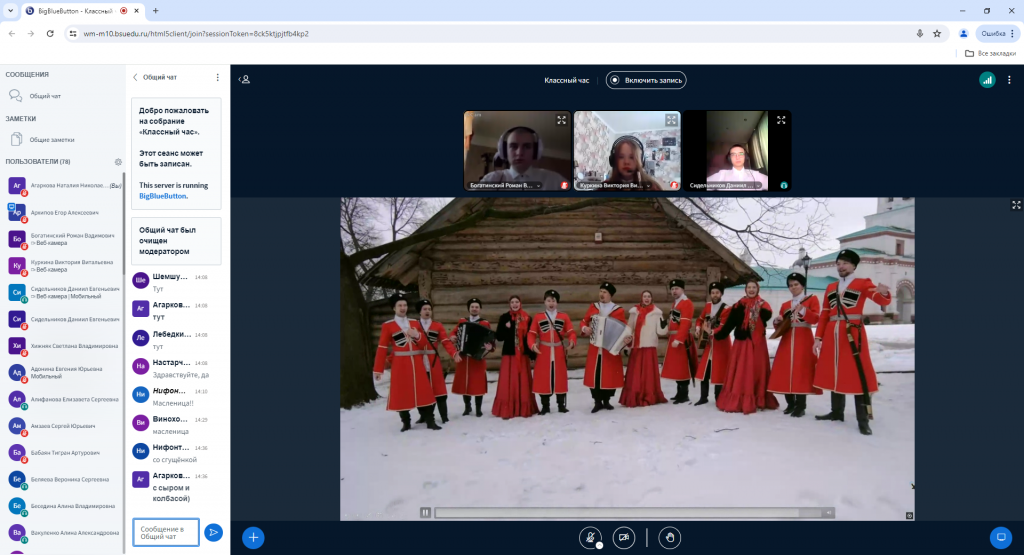This screenshot has width=1024, height=555.
Task: Focus the Сообщение в Общий чат input
Action: coord(166,532)
